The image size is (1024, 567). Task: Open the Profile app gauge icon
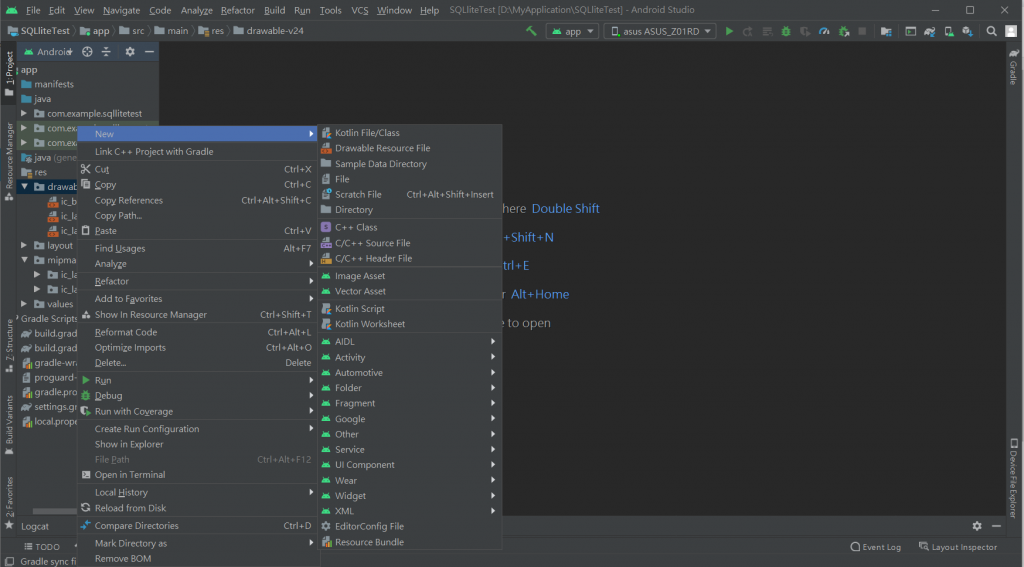click(824, 31)
